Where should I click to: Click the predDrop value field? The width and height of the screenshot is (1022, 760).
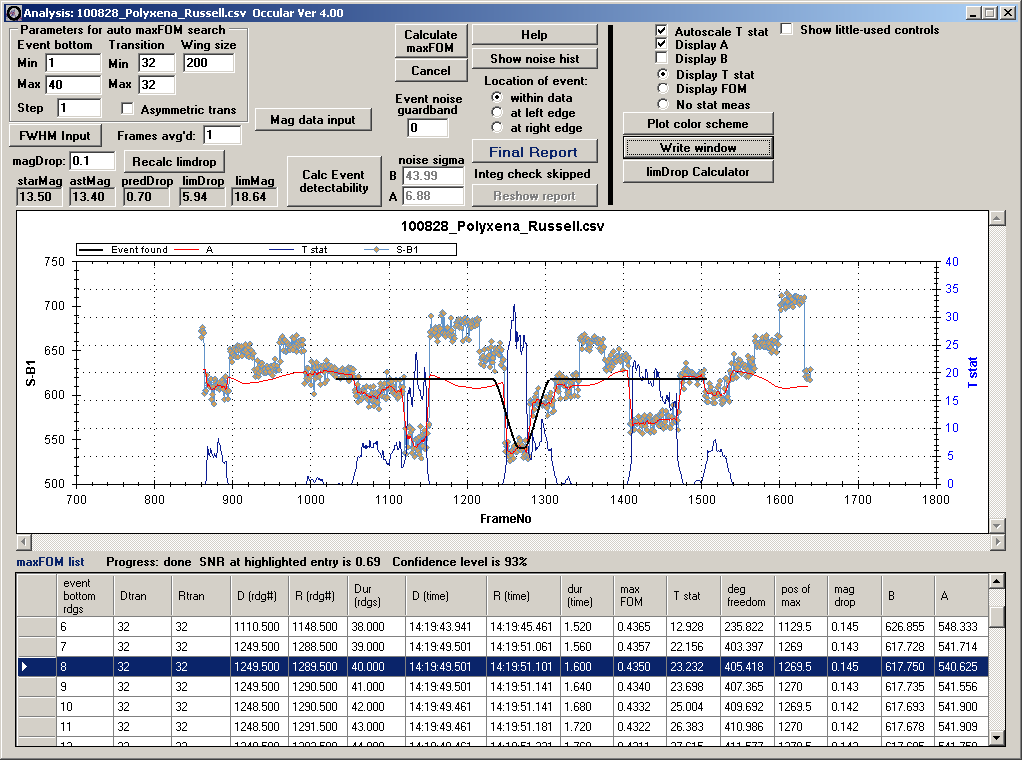pos(147,197)
